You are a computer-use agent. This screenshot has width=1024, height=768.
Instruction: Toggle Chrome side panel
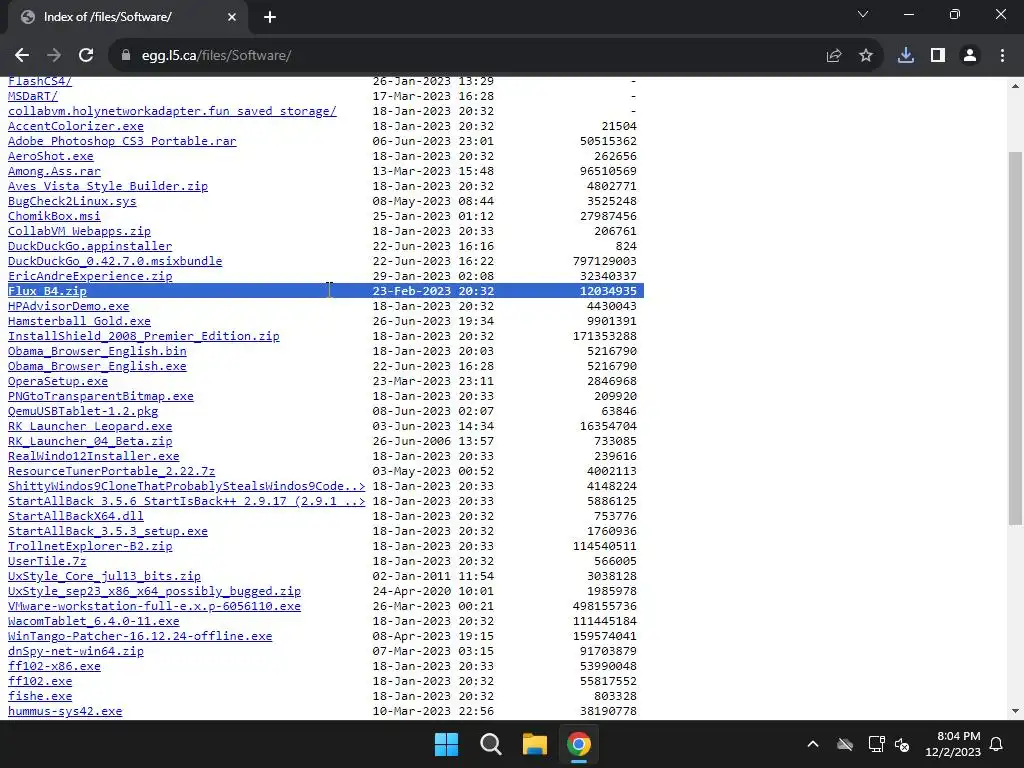pos(938,56)
